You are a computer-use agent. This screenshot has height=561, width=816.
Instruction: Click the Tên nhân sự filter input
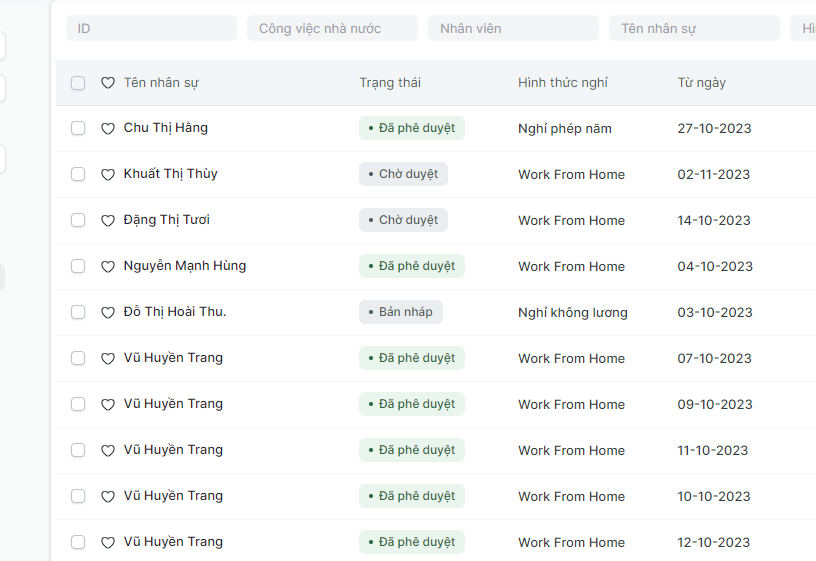click(x=694, y=29)
